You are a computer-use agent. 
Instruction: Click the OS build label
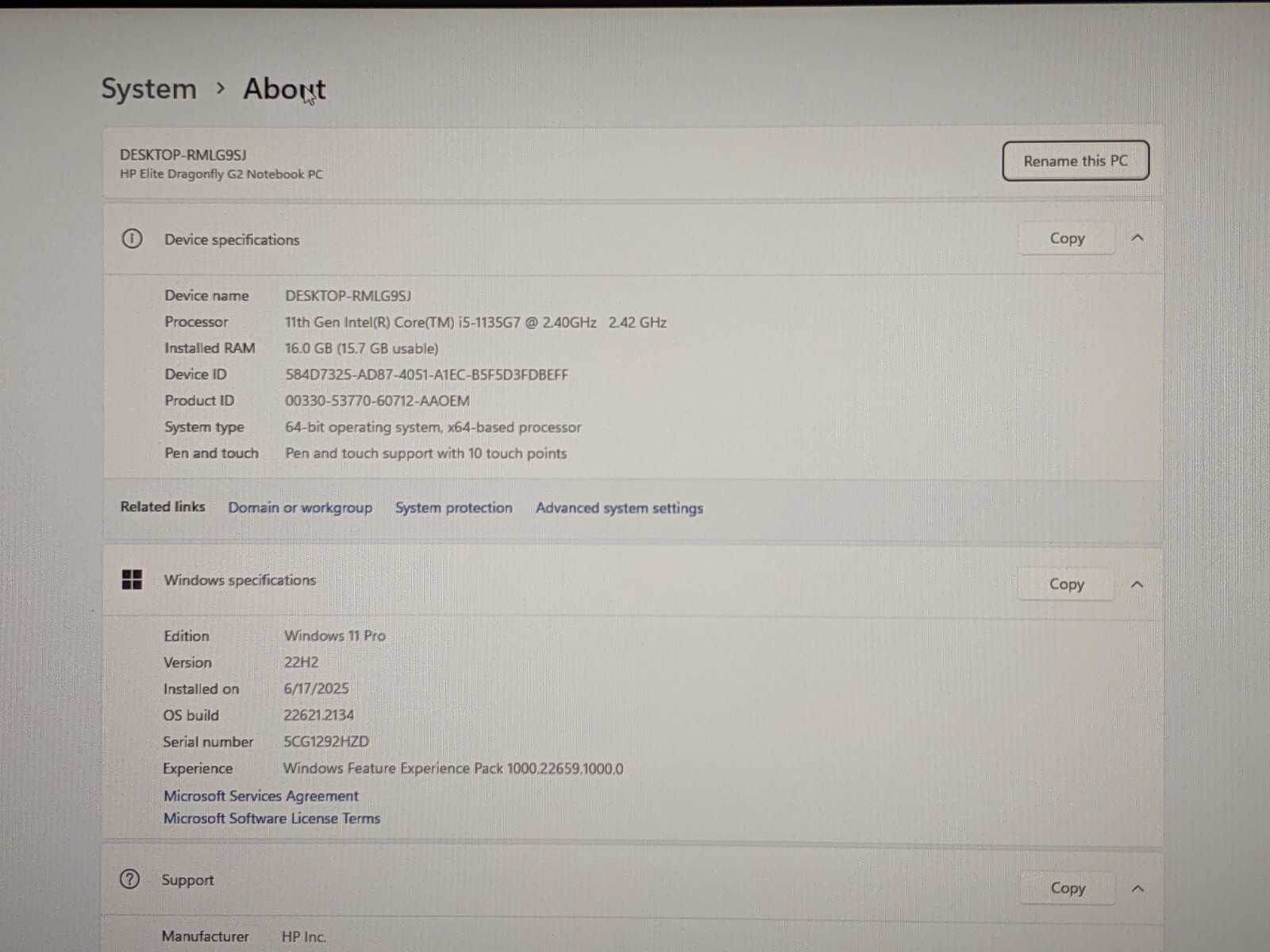click(x=190, y=715)
